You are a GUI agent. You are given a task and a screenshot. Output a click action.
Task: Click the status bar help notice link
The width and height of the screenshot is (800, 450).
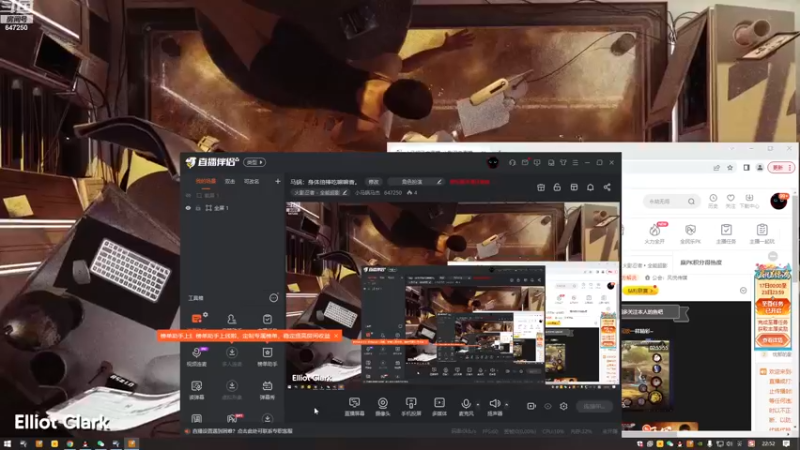point(243,431)
